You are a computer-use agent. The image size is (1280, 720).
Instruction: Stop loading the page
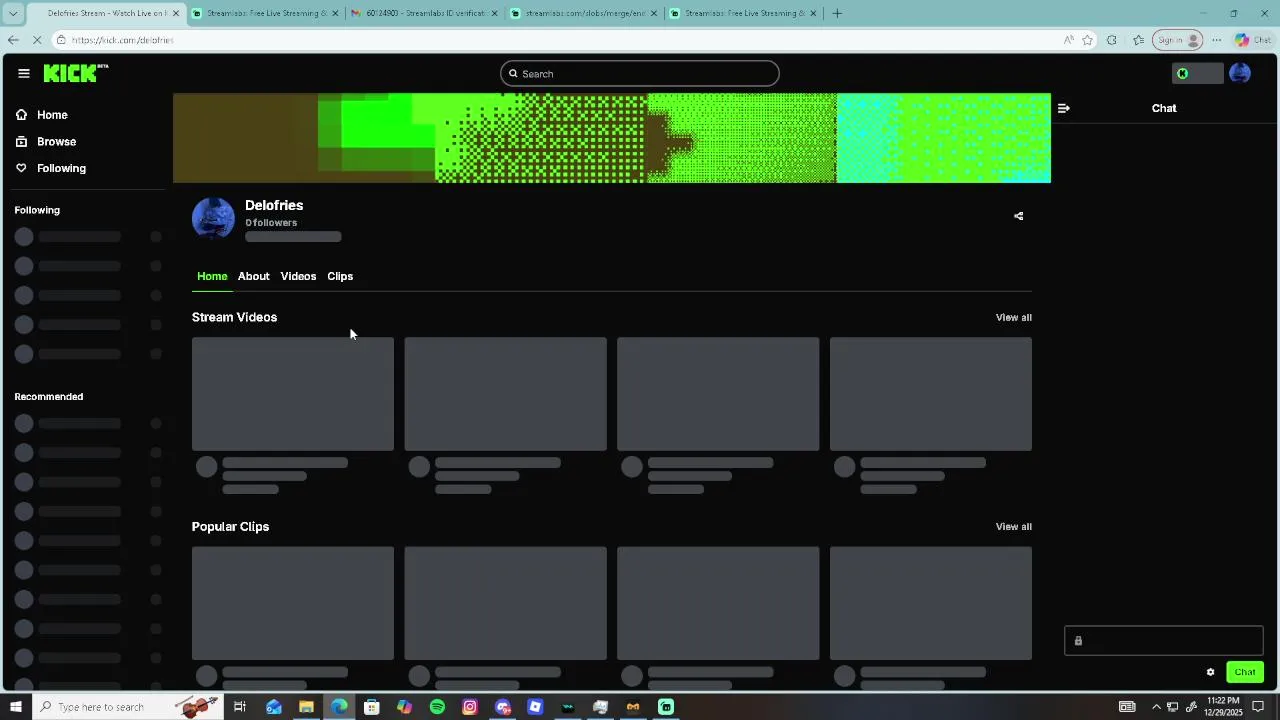click(x=37, y=40)
